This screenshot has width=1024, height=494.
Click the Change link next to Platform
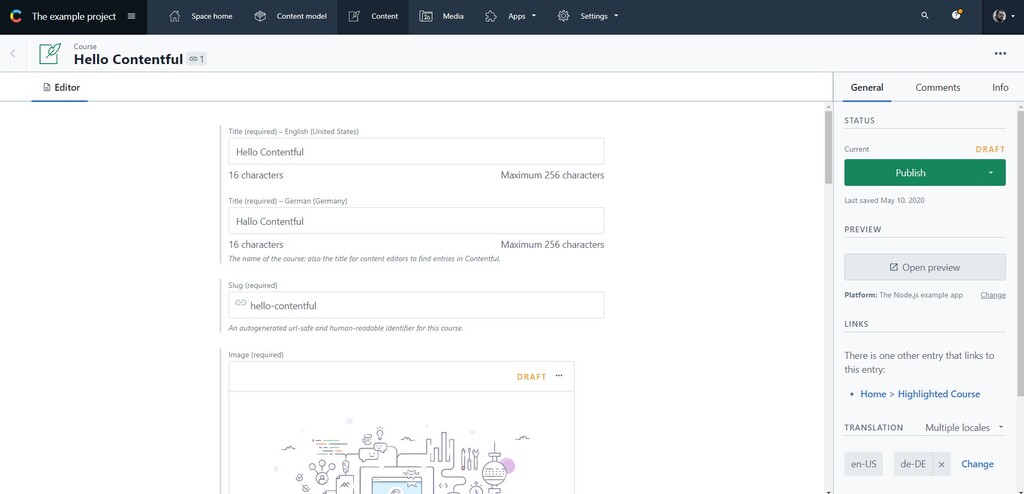993,295
